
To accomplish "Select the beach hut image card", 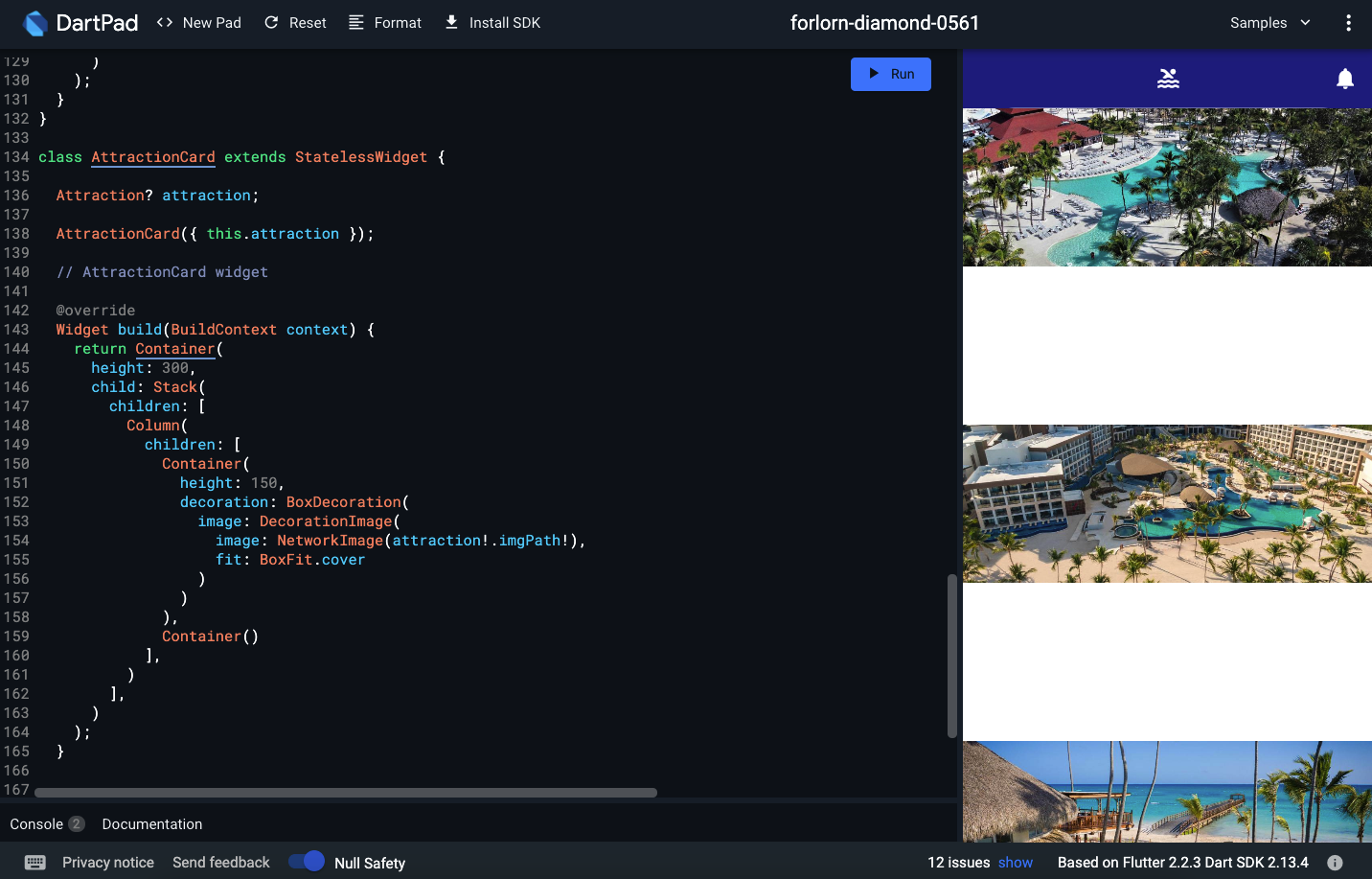I will (1167, 791).
